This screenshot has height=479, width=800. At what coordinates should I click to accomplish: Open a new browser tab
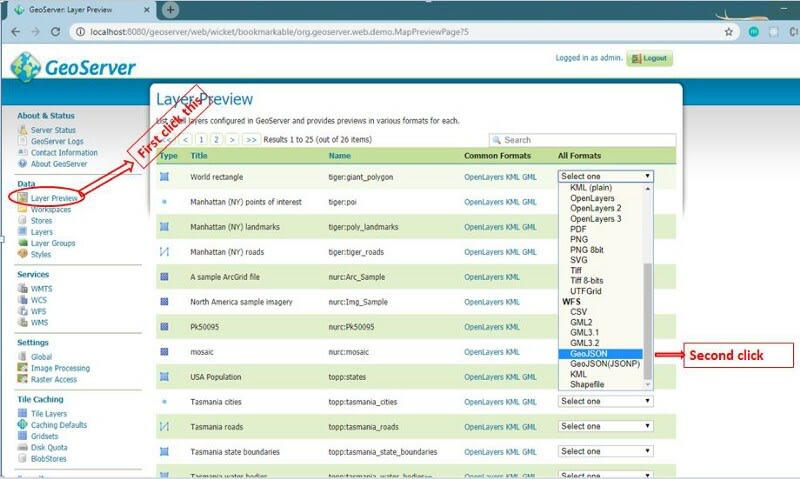click(170, 10)
